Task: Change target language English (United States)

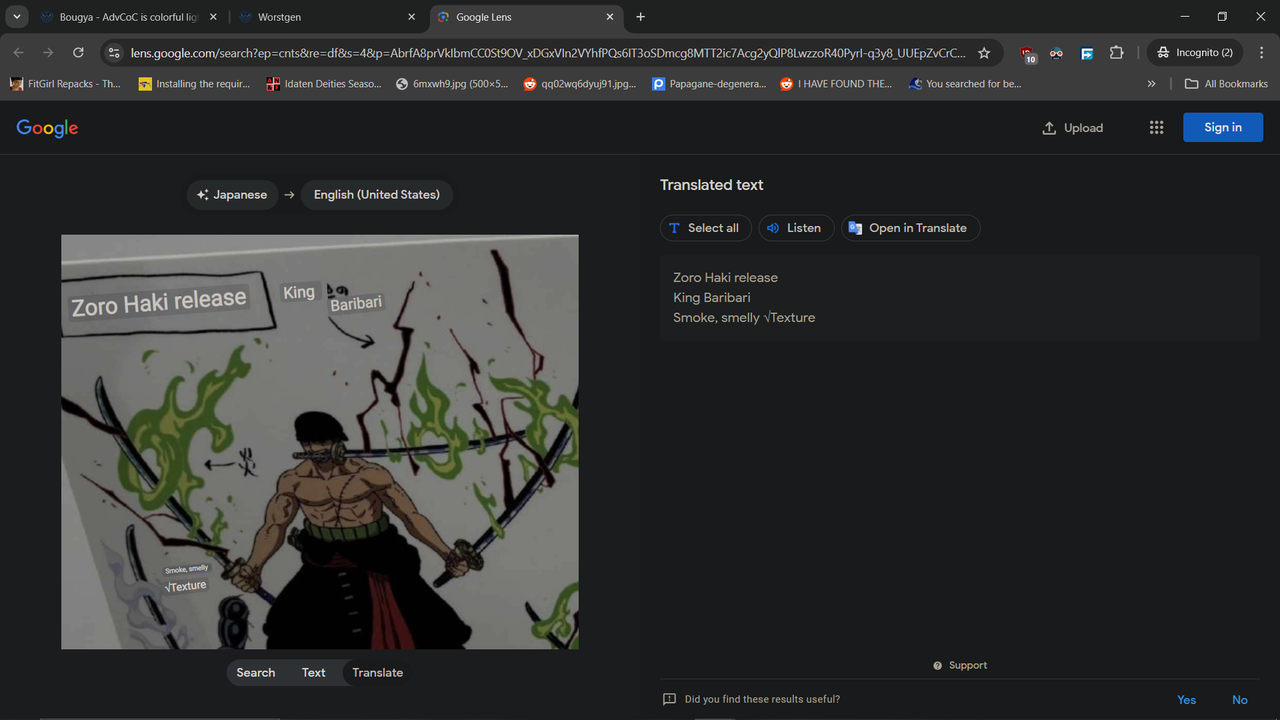Action: coord(377,194)
